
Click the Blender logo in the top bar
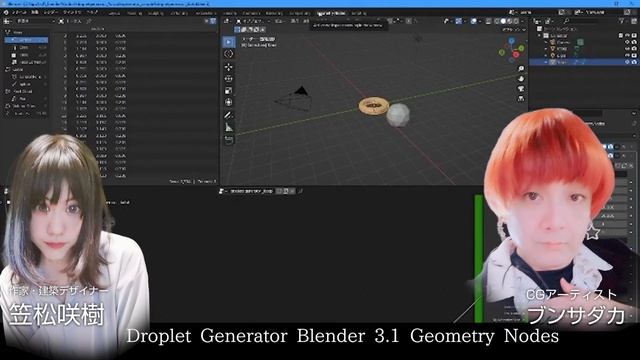[x=6, y=13]
